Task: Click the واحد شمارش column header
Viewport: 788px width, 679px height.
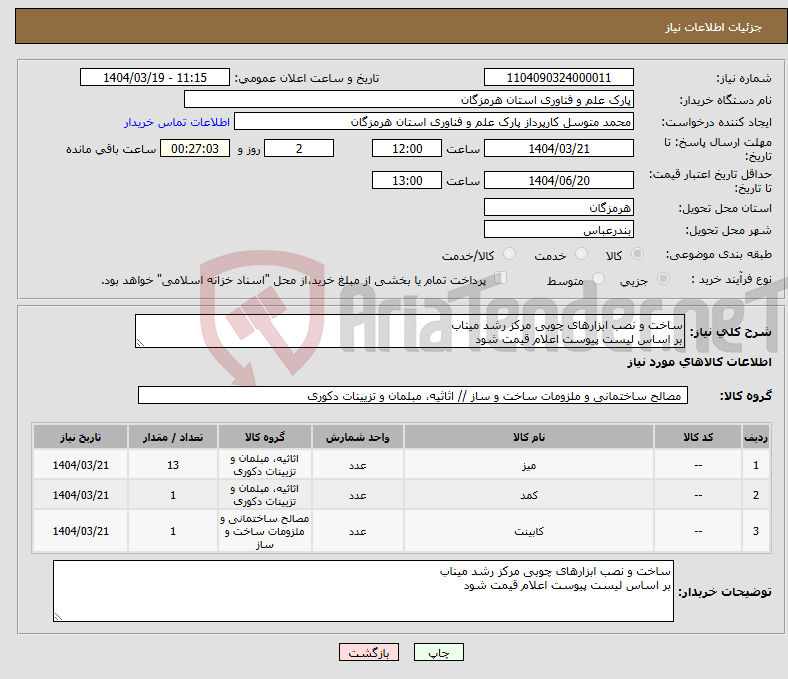Action: [x=357, y=437]
